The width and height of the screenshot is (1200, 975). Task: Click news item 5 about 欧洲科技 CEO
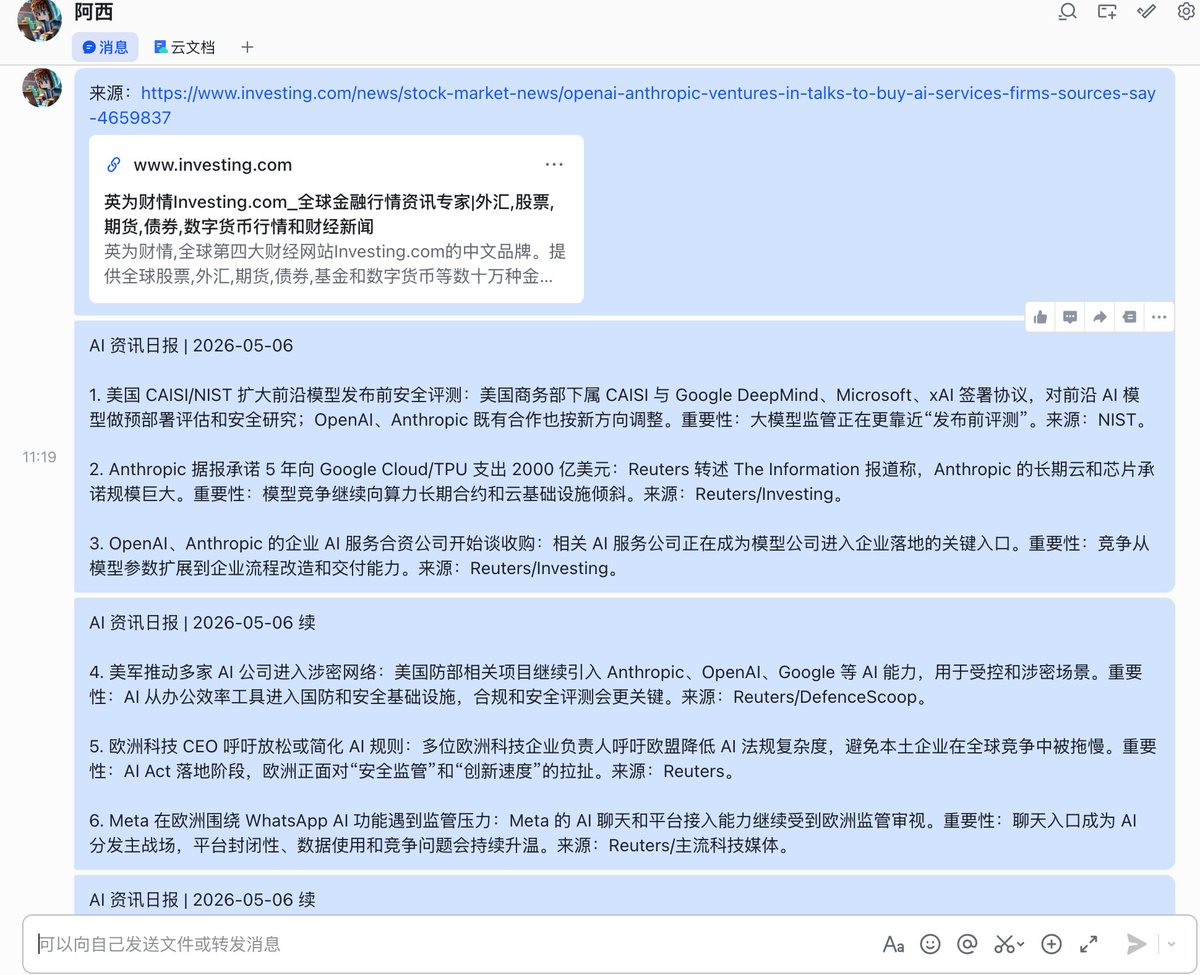click(621, 759)
